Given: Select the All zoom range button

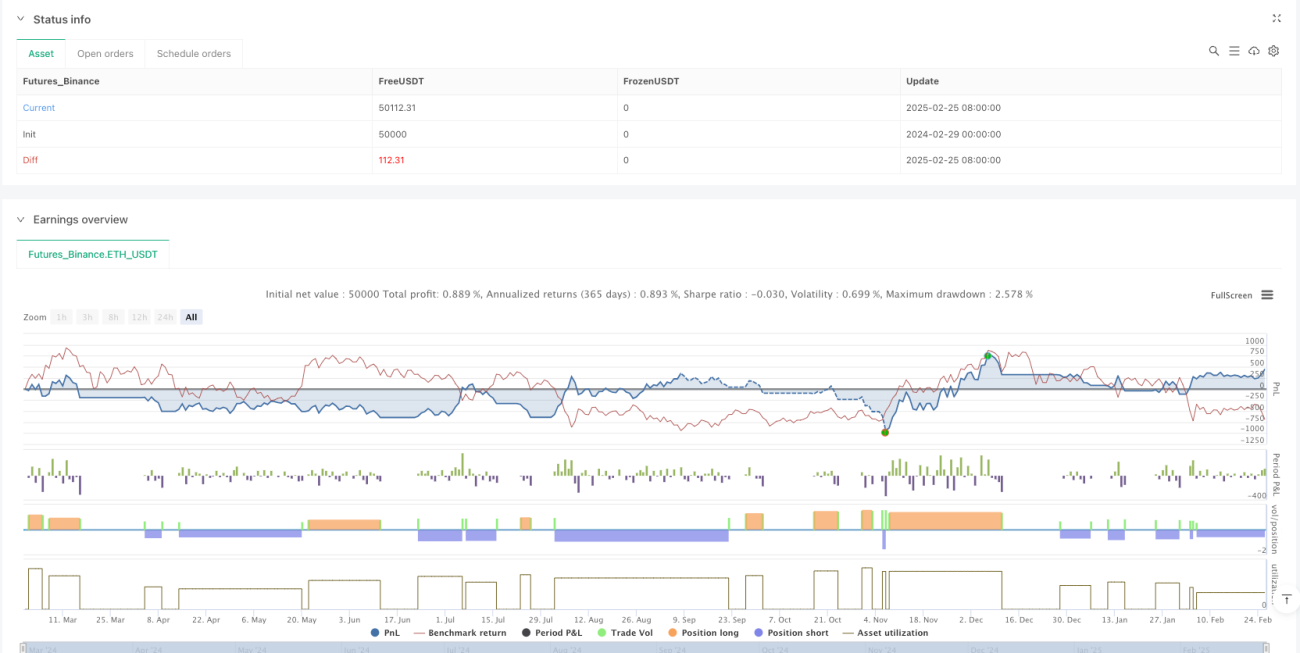Looking at the screenshot, I should [191, 317].
